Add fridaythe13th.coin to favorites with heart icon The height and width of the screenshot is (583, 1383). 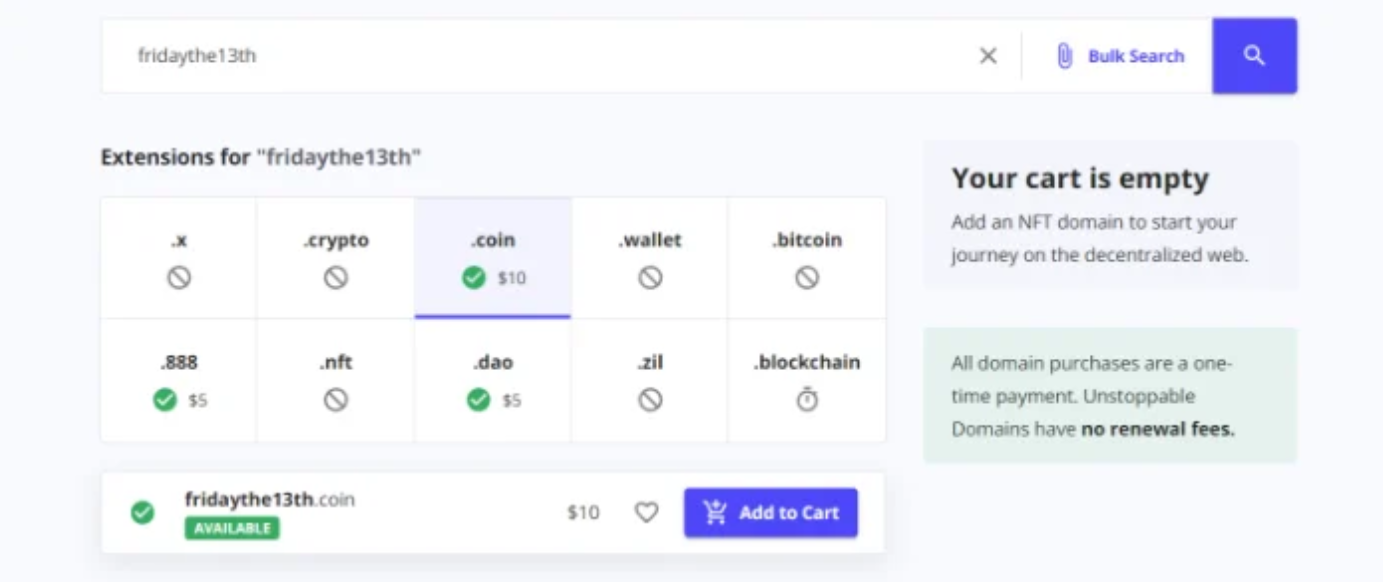647,513
